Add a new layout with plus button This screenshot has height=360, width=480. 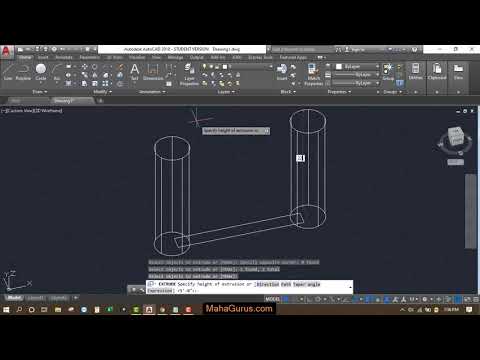click(x=76, y=298)
